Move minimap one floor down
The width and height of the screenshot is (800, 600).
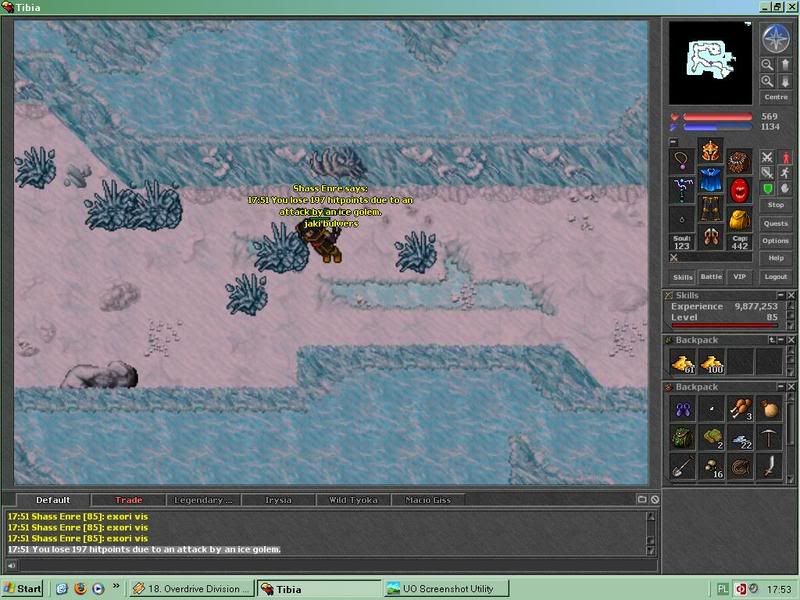(785, 82)
